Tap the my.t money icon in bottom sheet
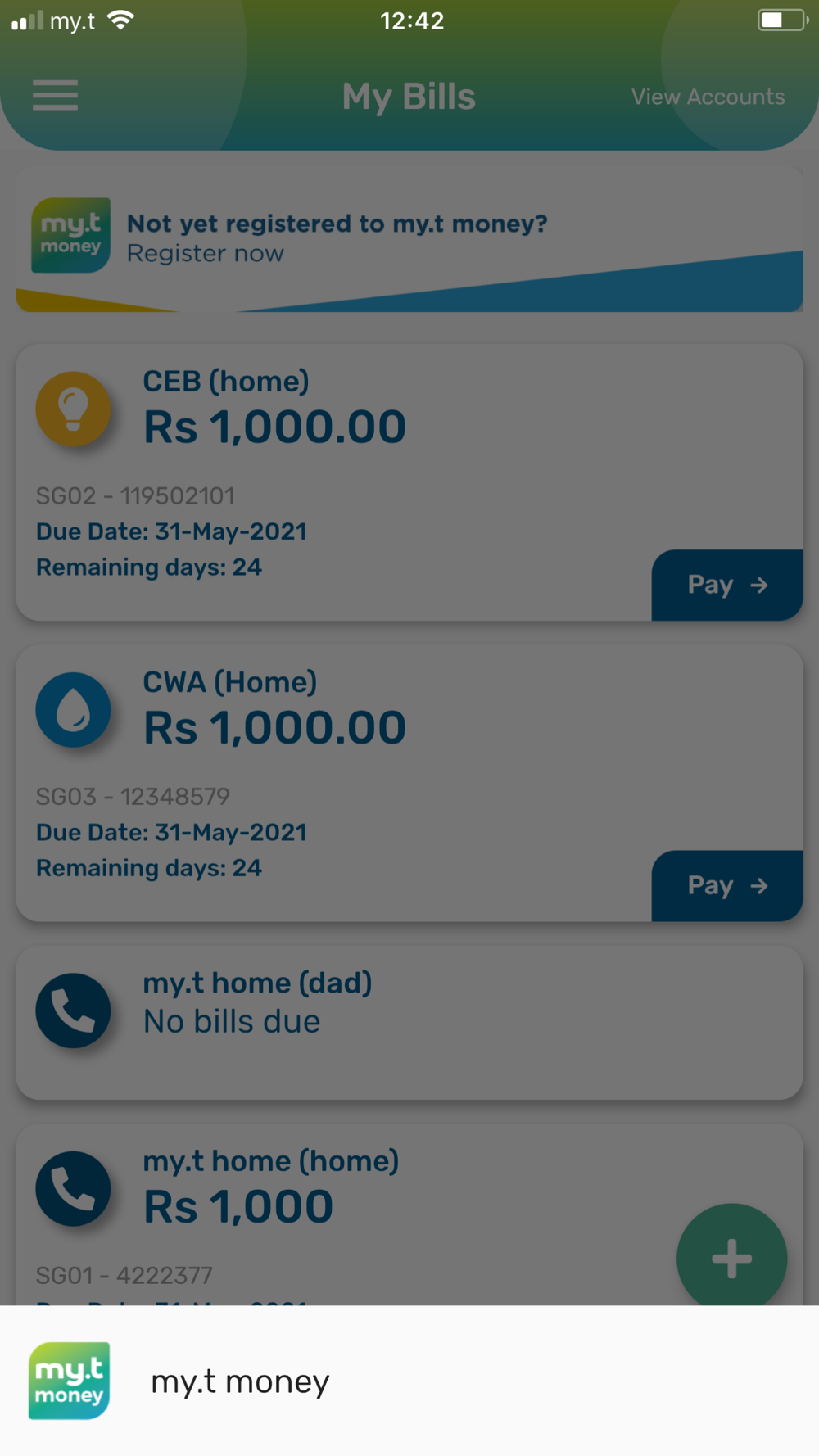819x1456 pixels. pos(70,1381)
